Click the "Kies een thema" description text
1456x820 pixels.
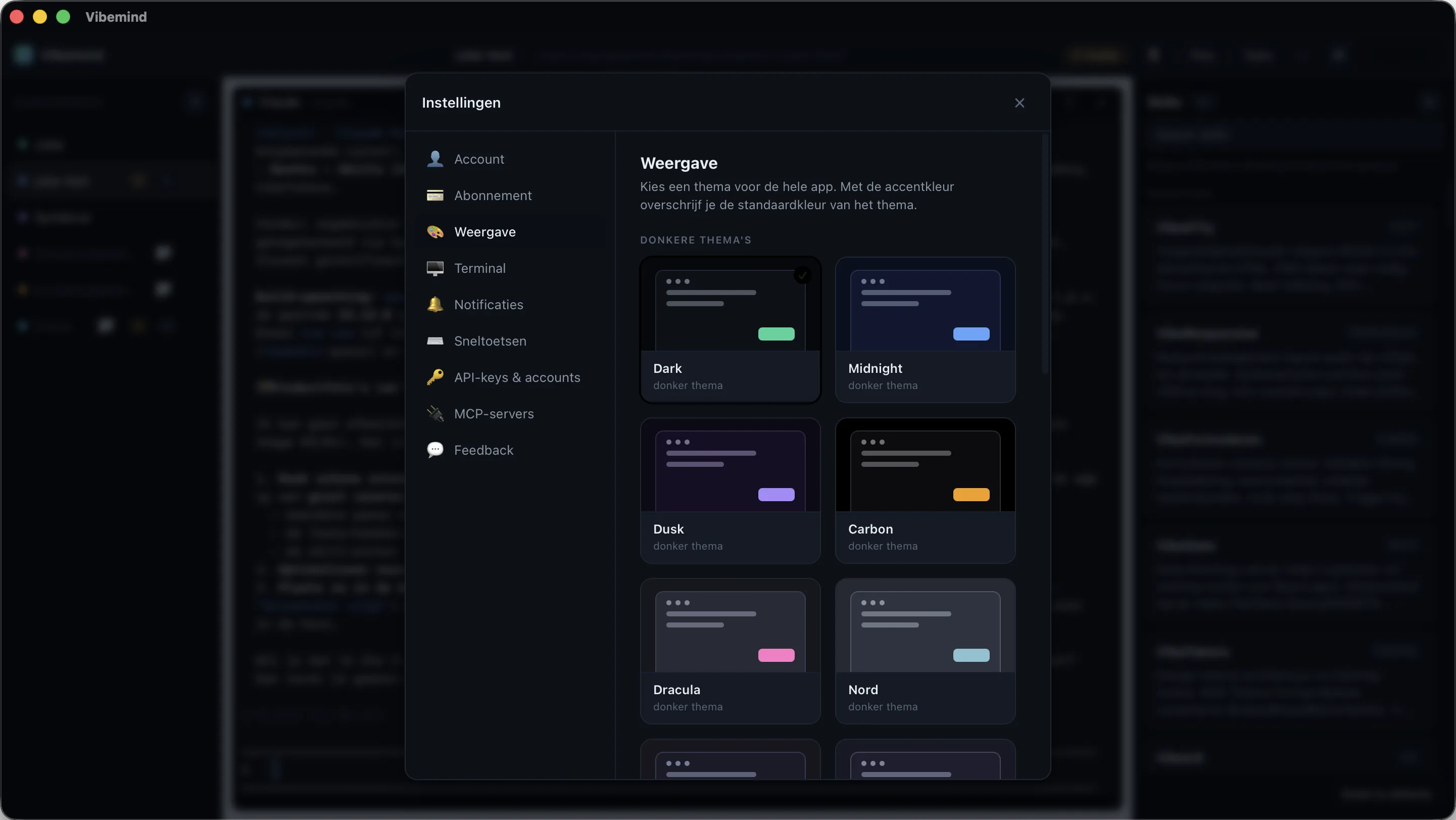click(x=797, y=196)
